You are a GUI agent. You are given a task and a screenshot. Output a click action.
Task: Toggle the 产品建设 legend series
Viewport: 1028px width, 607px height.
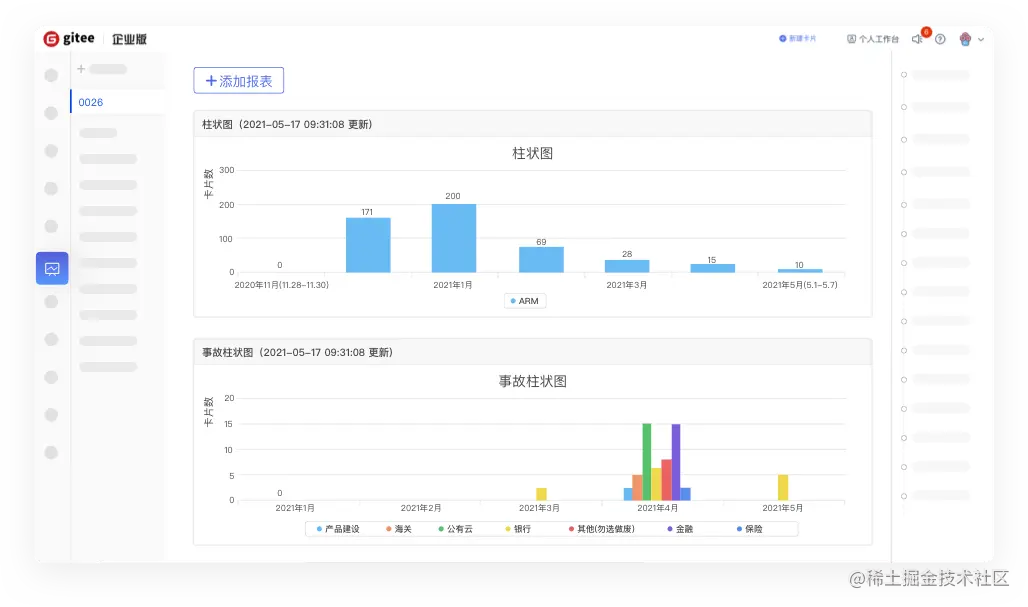pos(338,529)
